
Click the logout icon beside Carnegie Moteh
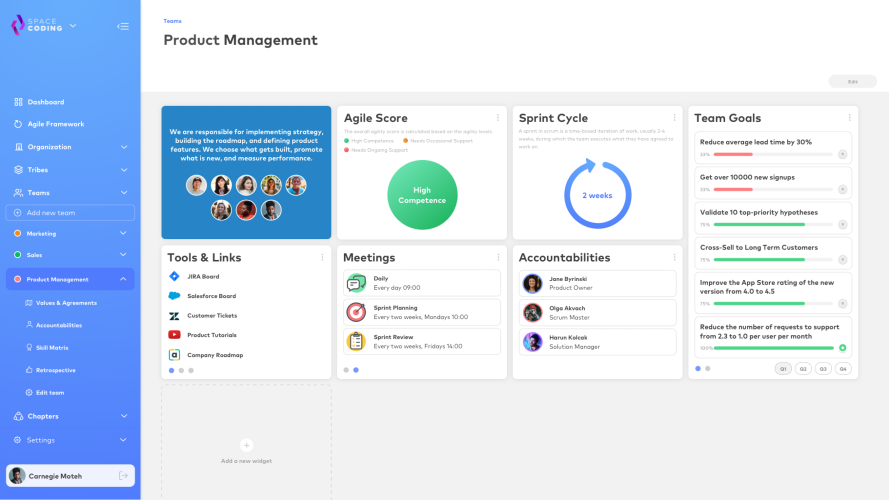(x=123, y=476)
